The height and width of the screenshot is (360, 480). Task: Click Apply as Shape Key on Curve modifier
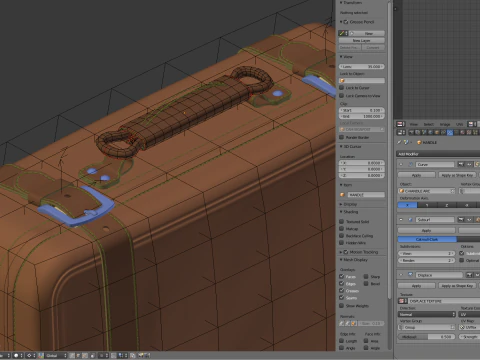coord(457,175)
